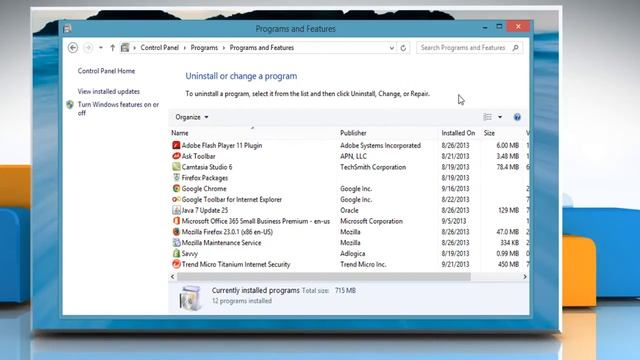Open the recent locations dropdown arrow
The image size is (640, 360).
click(x=100, y=48)
